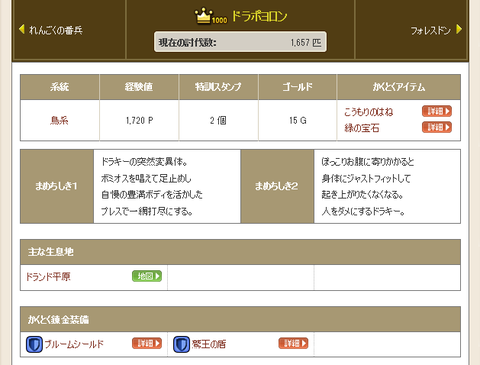Click the shield icon beside ブルームシールド
The image size is (480, 365).
tap(34, 344)
